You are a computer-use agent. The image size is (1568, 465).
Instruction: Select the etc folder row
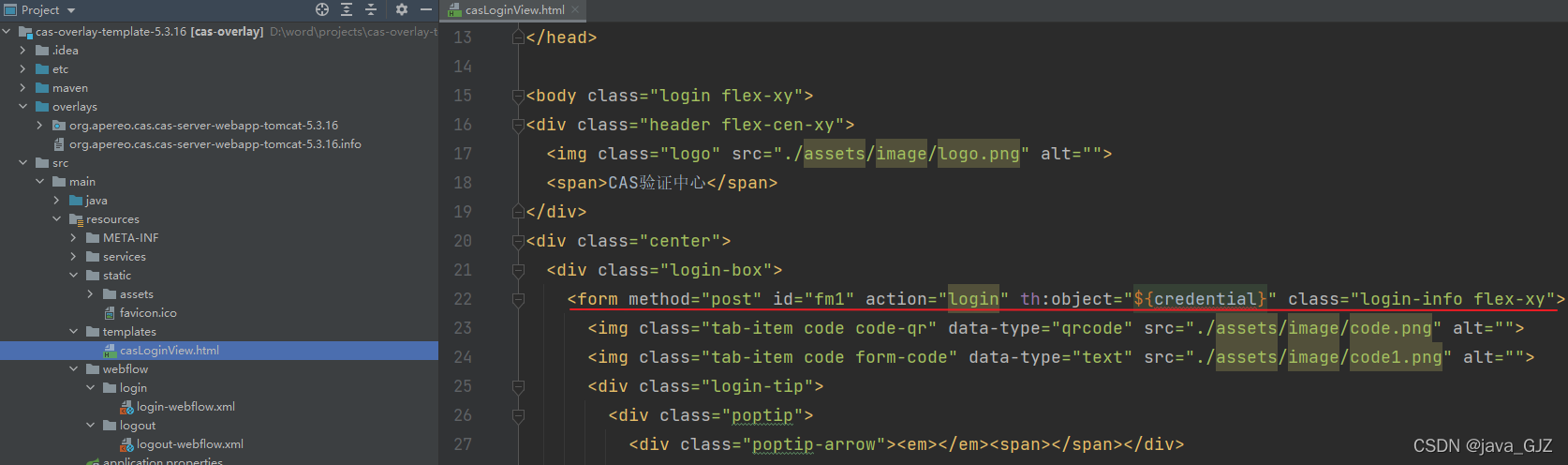(x=219, y=69)
